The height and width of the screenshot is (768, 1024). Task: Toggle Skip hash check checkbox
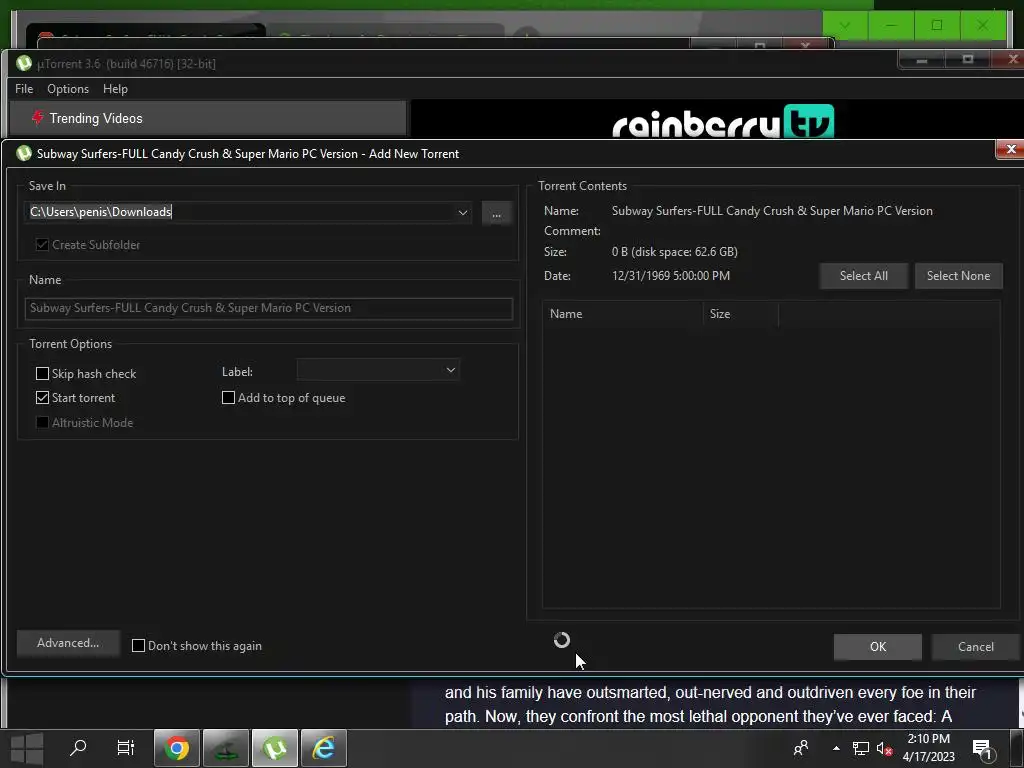point(42,374)
